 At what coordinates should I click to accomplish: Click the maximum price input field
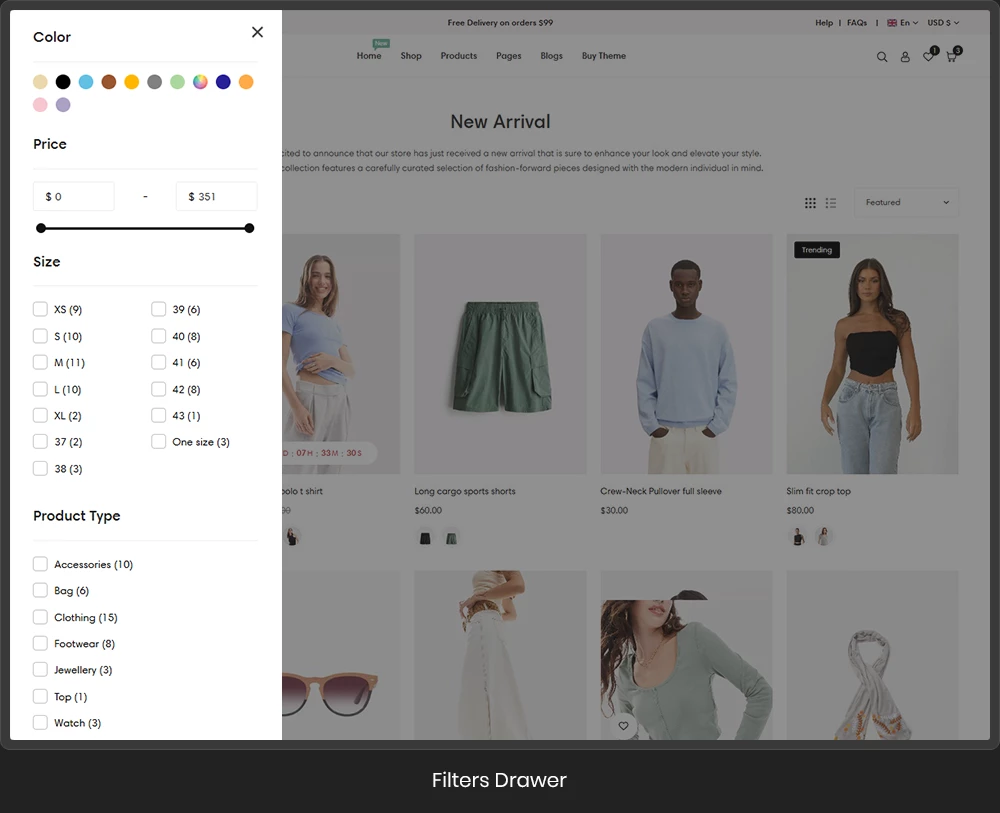[x=216, y=197]
